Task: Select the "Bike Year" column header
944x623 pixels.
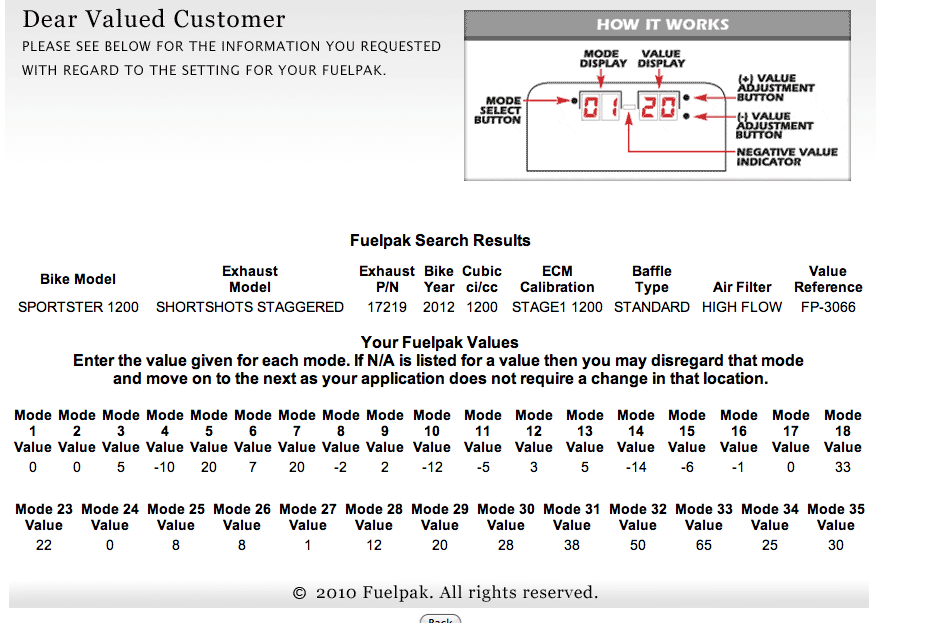Action: [439, 279]
